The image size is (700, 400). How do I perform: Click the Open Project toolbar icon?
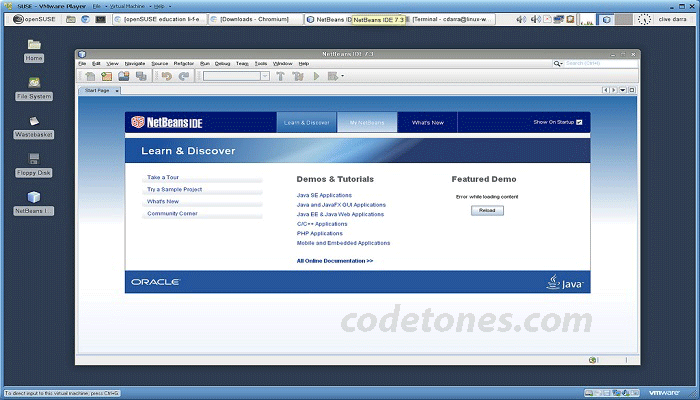pos(124,76)
